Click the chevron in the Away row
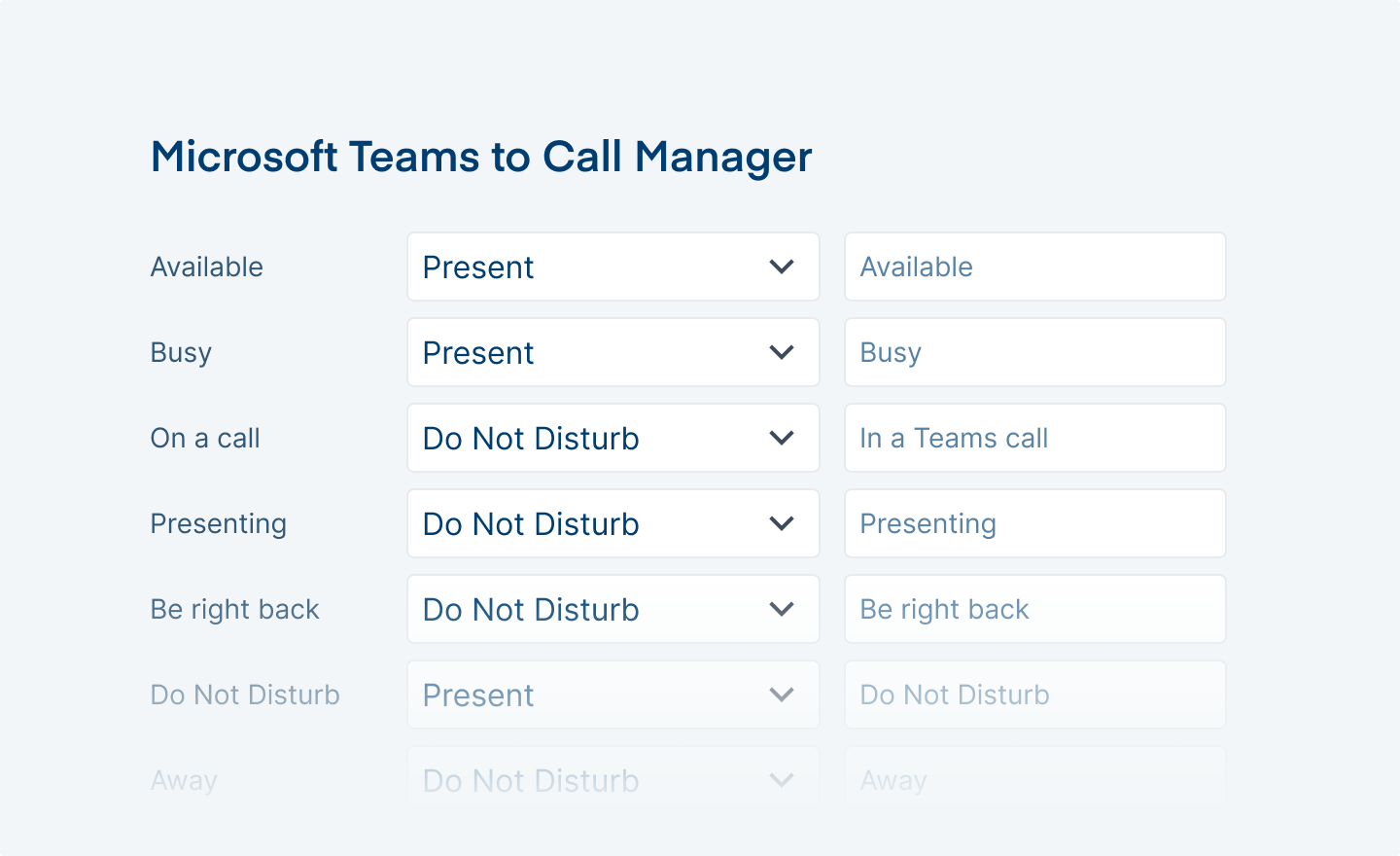1400x856 pixels. click(782, 780)
